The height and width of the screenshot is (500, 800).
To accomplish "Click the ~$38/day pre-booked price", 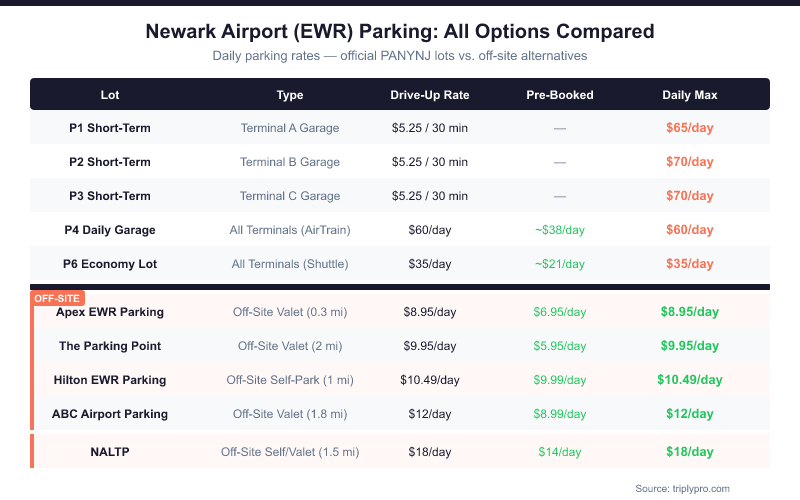I will (560, 230).
